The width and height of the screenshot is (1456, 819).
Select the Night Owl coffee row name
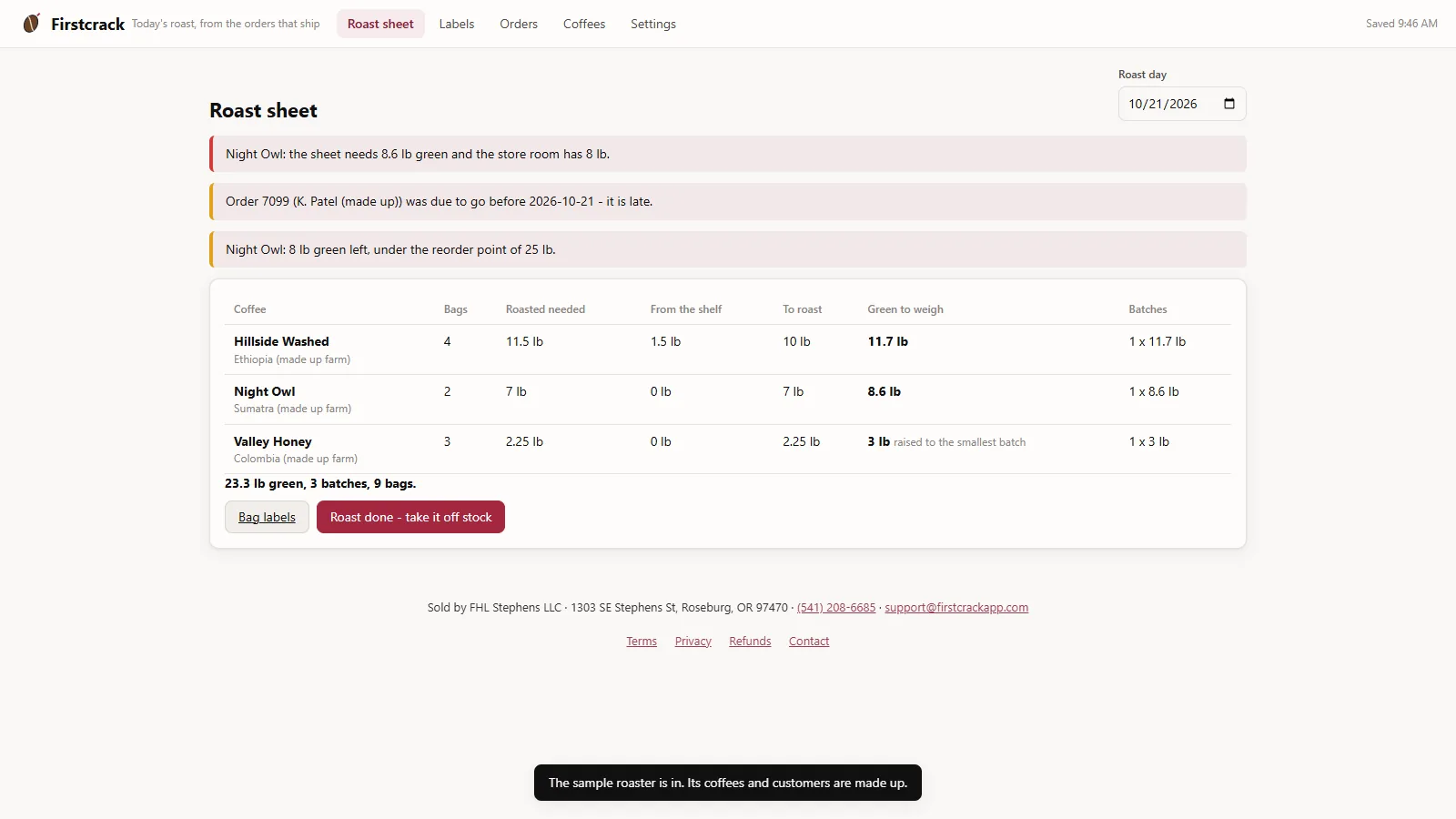tap(265, 391)
